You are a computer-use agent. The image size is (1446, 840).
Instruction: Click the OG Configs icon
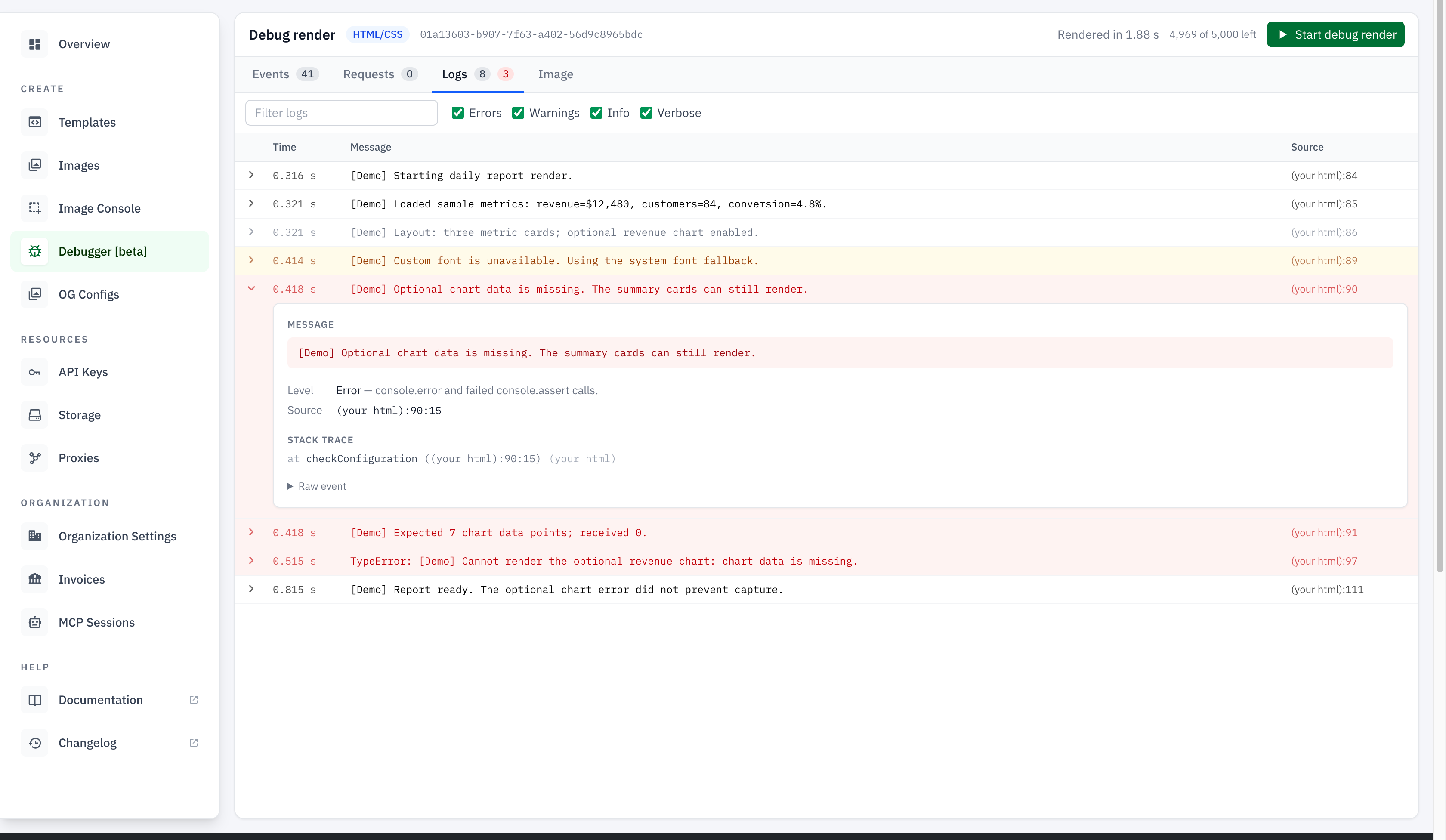pyautogui.click(x=35, y=294)
